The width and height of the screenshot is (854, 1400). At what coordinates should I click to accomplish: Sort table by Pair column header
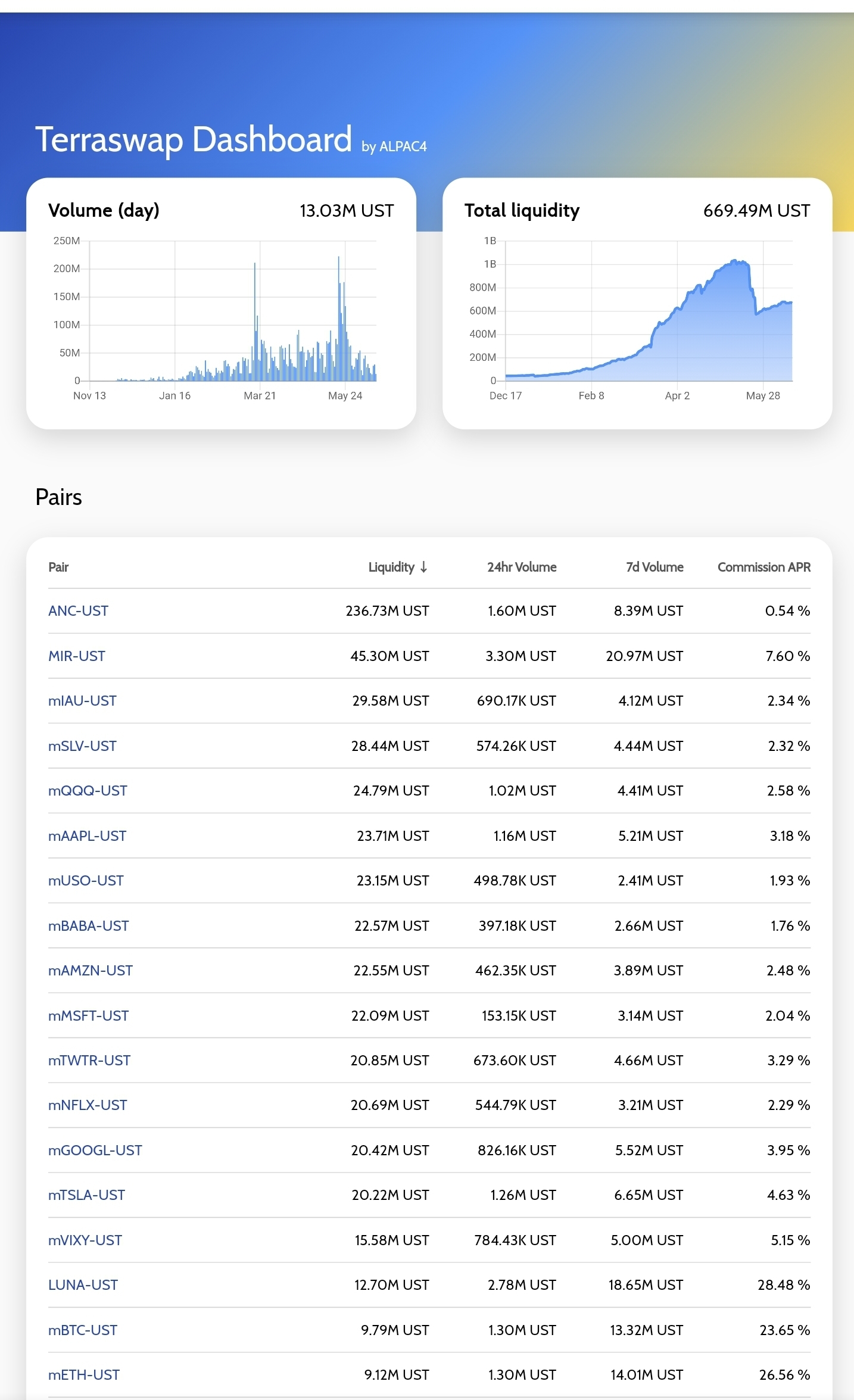[58, 567]
